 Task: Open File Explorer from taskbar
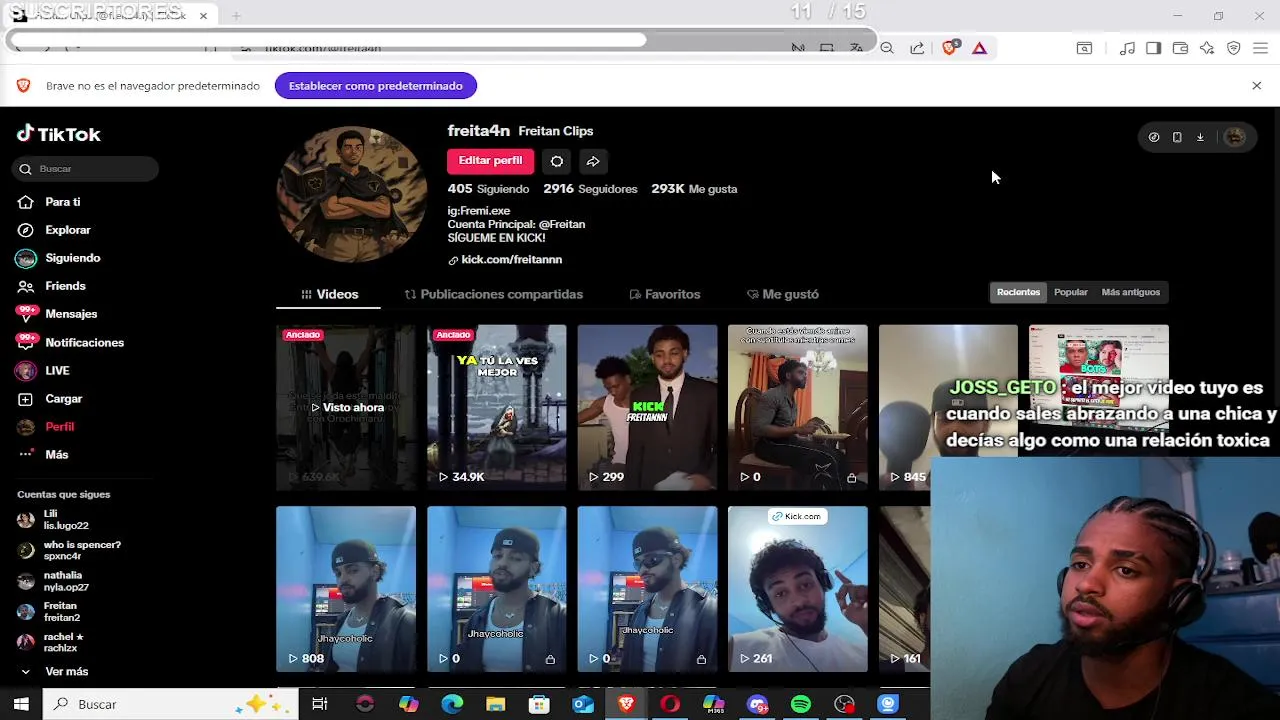tap(495, 704)
